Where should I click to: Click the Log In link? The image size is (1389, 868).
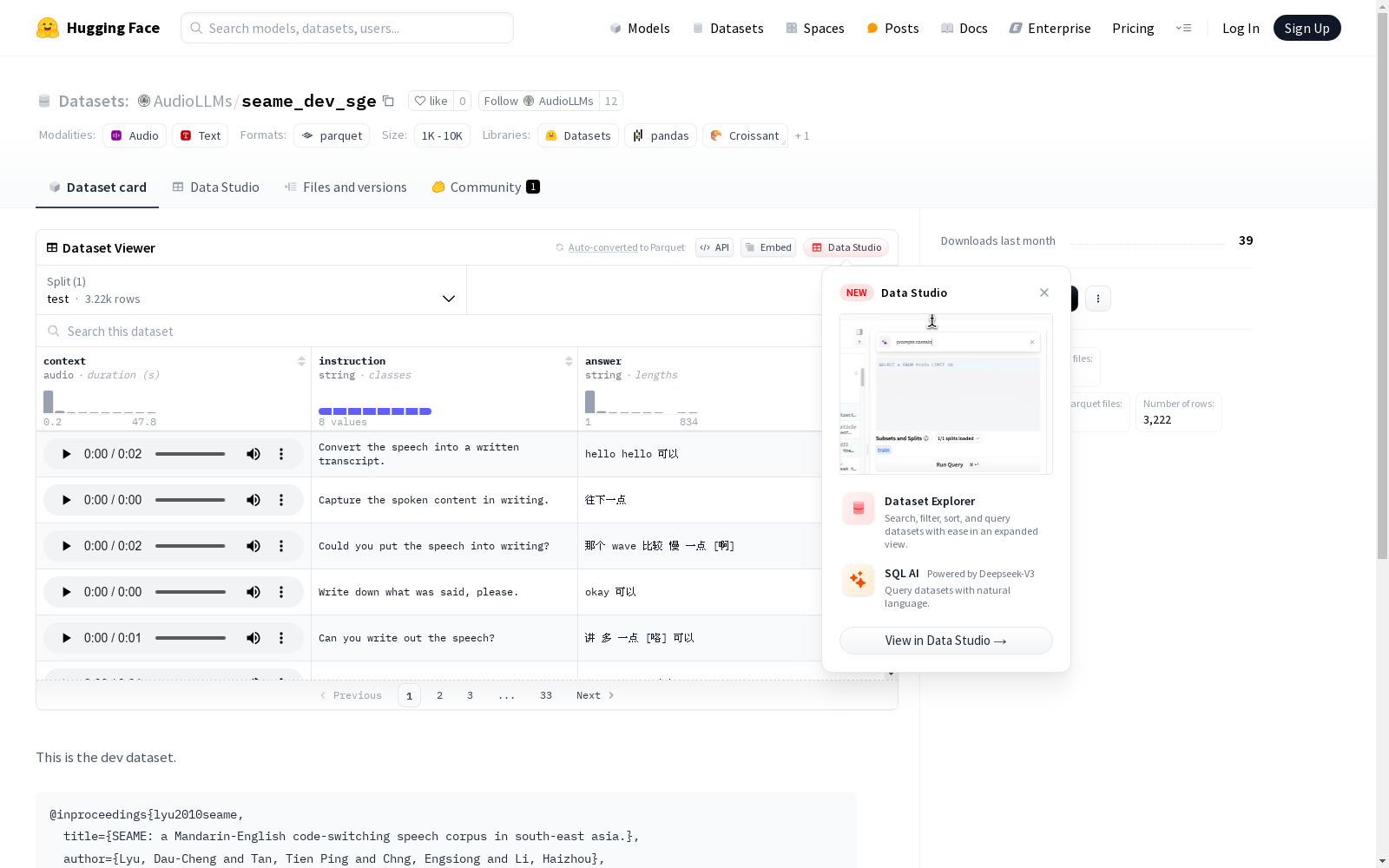[x=1241, y=28]
